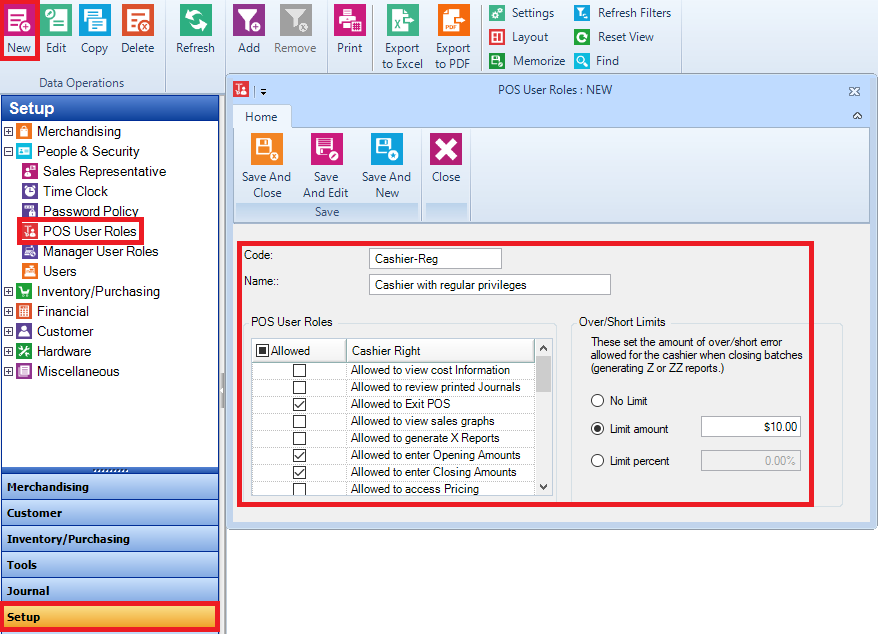Viewport: 878px width, 634px height.
Task: Create a new record with the New icon
Action: pyautogui.click(x=20, y=29)
